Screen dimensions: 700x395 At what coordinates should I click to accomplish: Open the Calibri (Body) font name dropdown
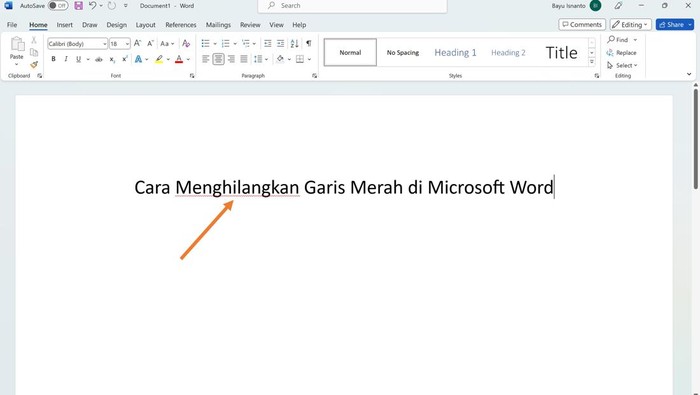[104, 44]
